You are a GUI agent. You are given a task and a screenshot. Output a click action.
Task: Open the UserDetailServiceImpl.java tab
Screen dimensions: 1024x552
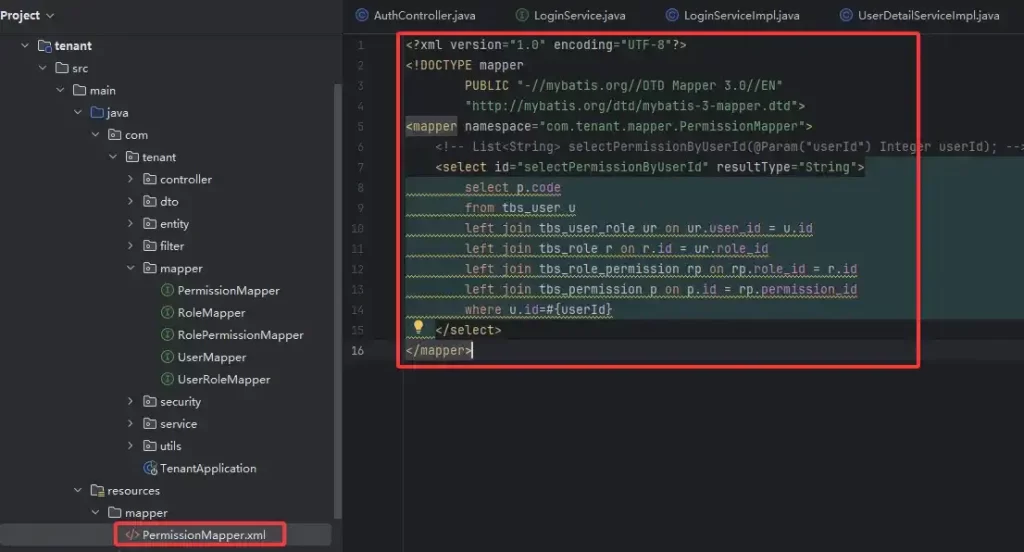pyautogui.click(x=920, y=16)
